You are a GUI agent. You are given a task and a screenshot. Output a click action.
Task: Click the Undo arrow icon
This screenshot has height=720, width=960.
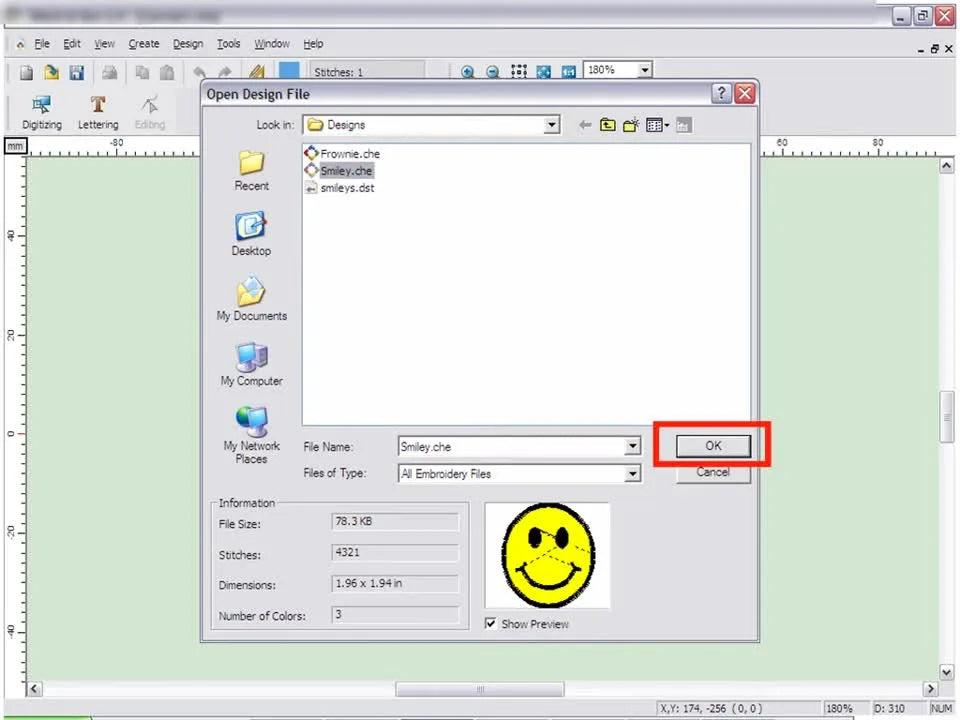tap(200, 73)
